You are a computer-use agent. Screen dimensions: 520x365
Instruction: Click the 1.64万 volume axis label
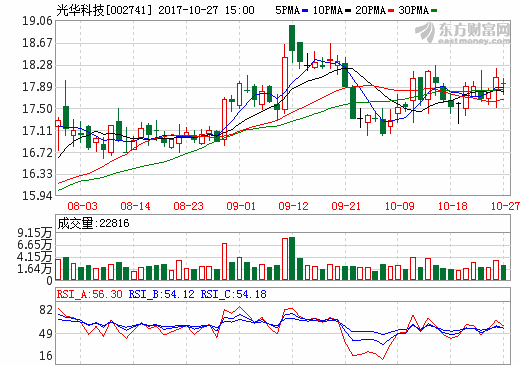pos(35,269)
